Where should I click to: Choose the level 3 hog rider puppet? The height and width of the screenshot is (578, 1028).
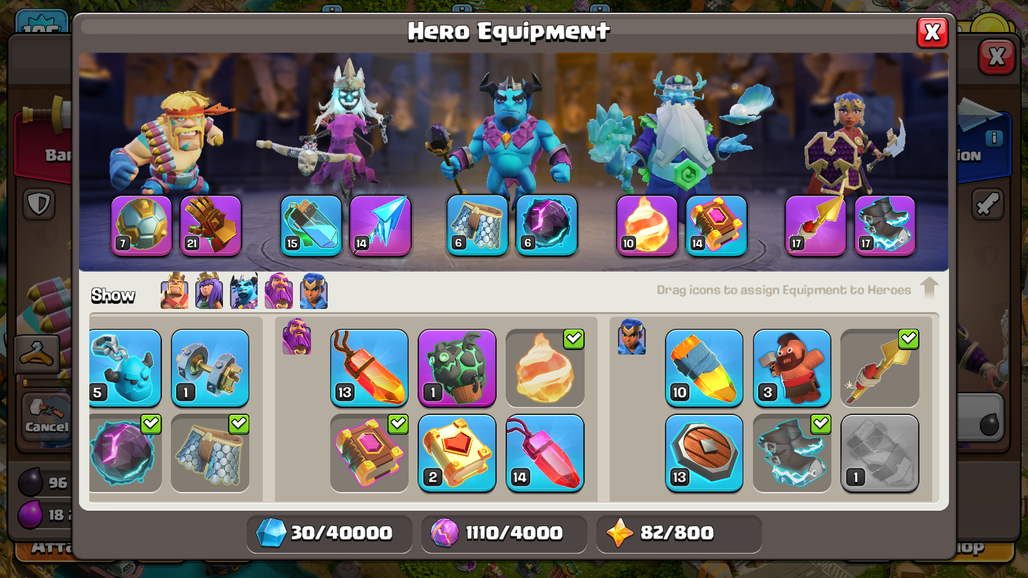pyautogui.click(x=792, y=368)
